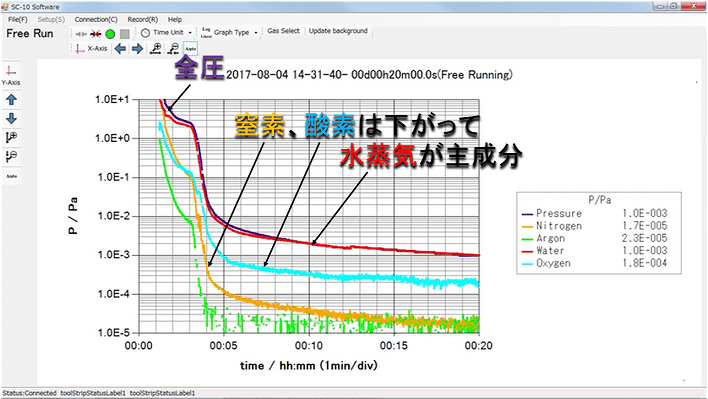Image resolution: width=708 pixels, height=399 pixels.
Task: Toggle X-axis Auto scaling
Action: tap(191, 49)
